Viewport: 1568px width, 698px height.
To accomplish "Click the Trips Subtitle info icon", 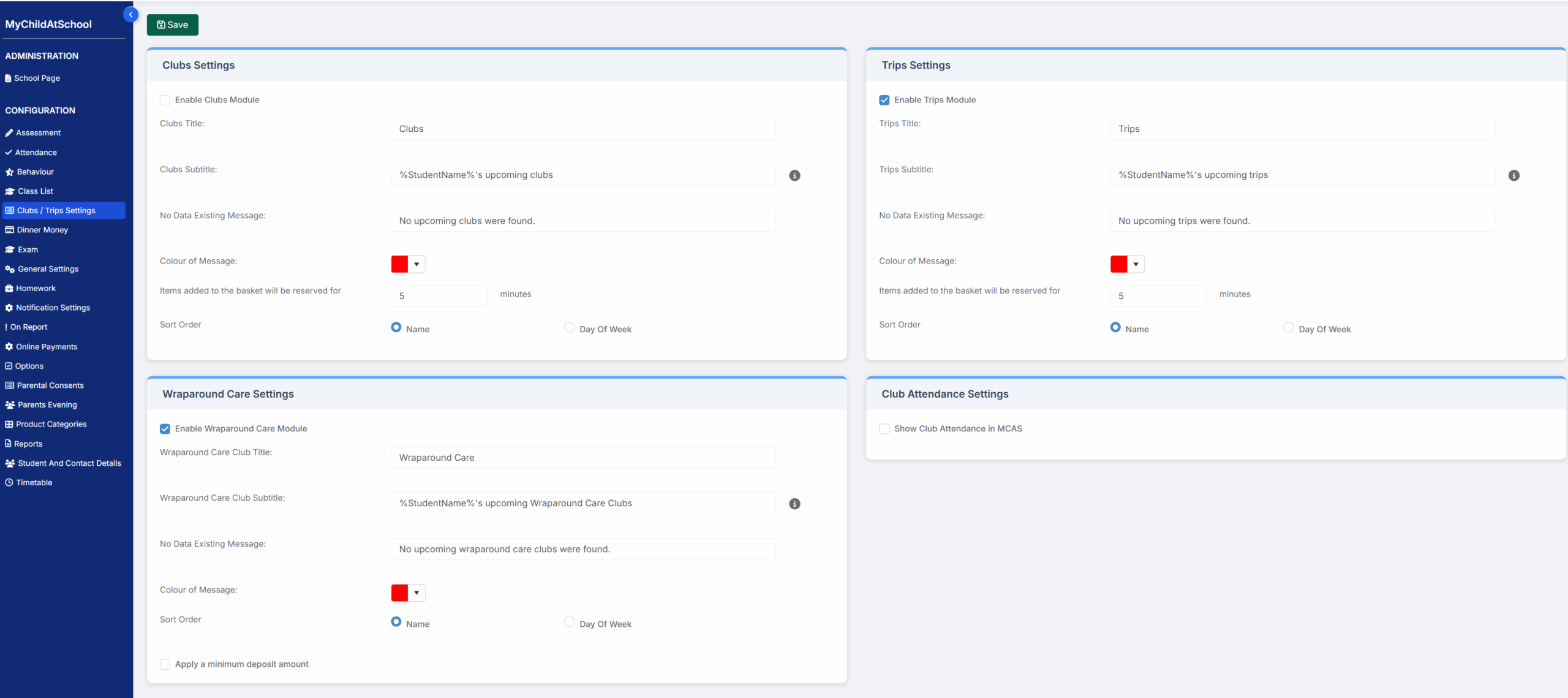I will tap(1513, 175).
